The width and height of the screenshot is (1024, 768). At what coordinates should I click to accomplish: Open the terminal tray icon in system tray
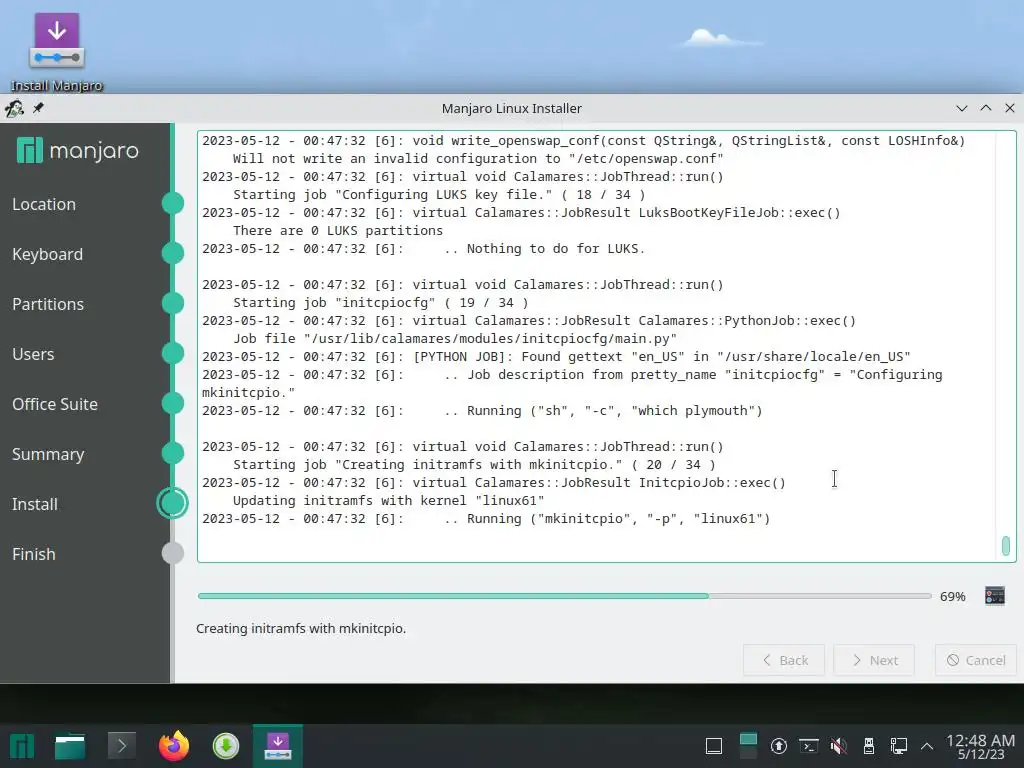(x=809, y=746)
